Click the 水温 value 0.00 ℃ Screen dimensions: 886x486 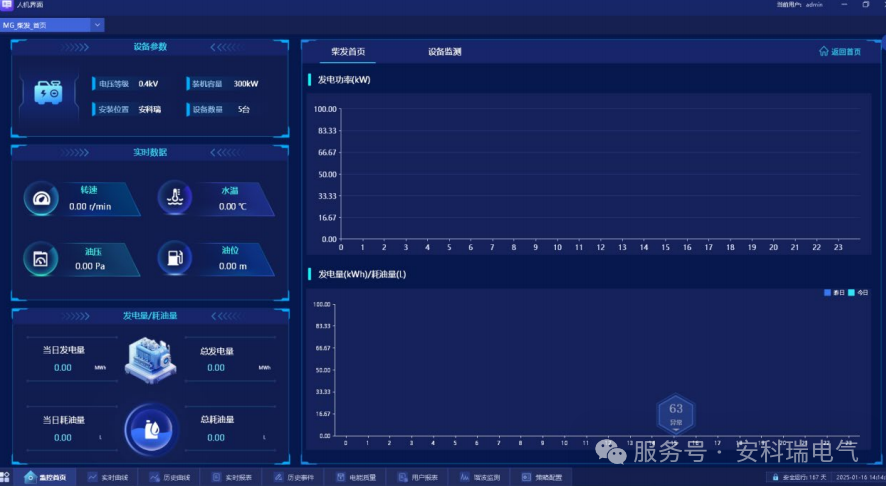pyautogui.click(x=233, y=206)
